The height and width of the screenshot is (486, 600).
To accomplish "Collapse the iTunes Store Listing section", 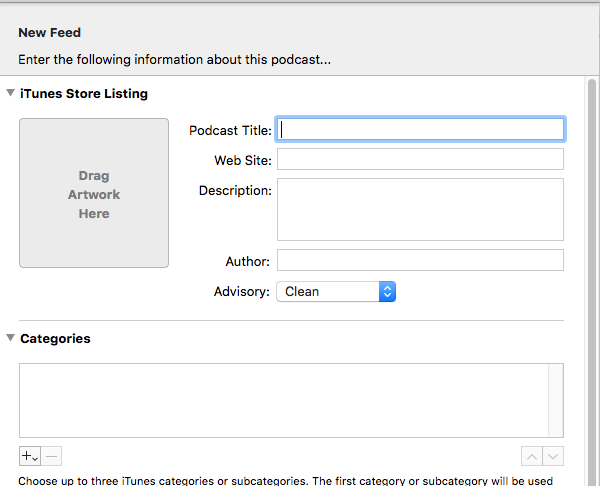I will [11, 93].
